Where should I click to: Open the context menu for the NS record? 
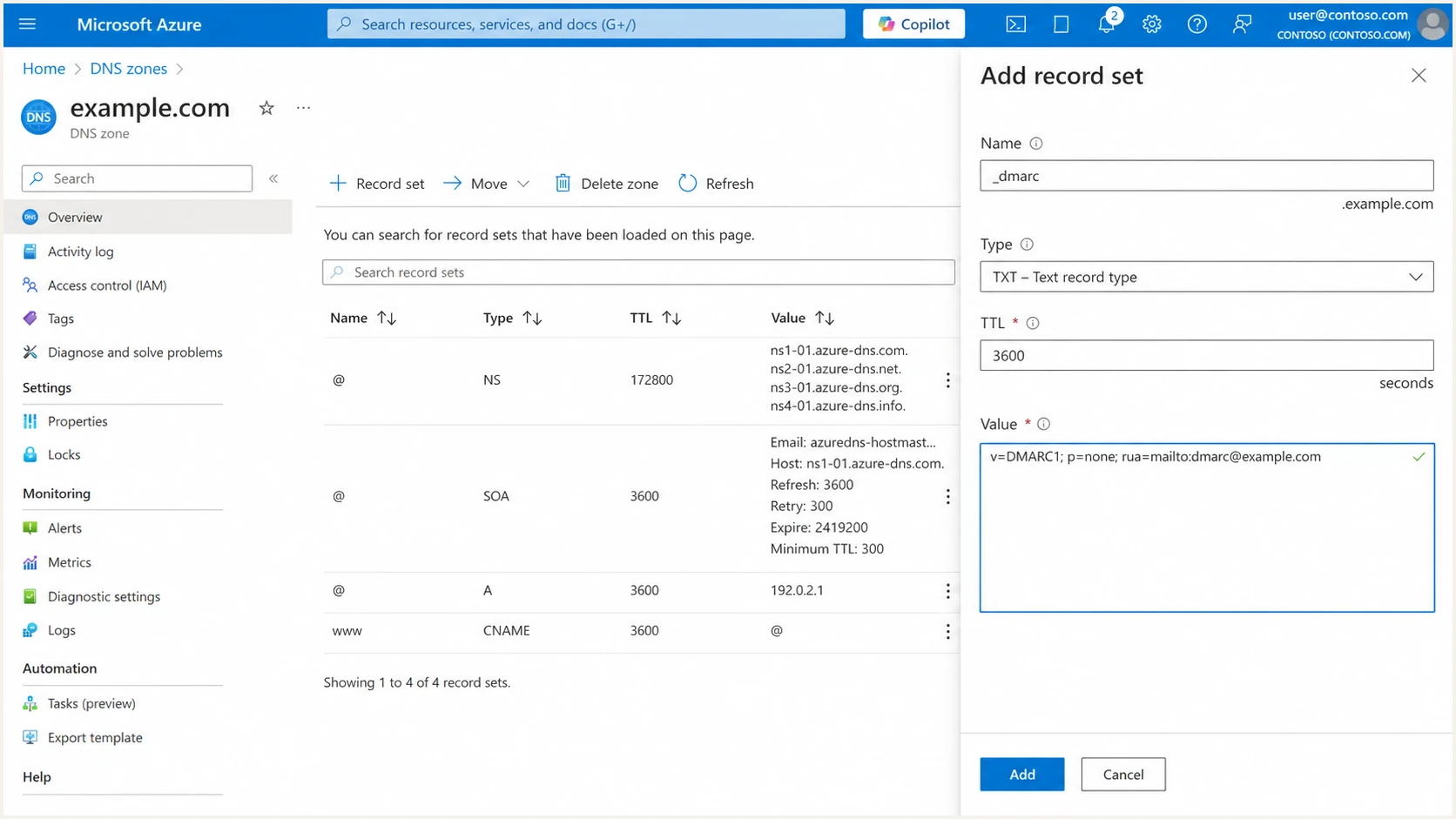tap(947, 380)
